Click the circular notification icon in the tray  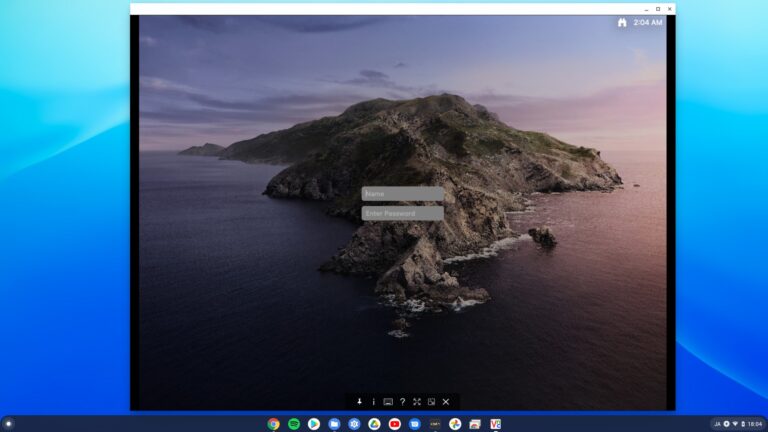pyautogui.click(x=726, y=424)
